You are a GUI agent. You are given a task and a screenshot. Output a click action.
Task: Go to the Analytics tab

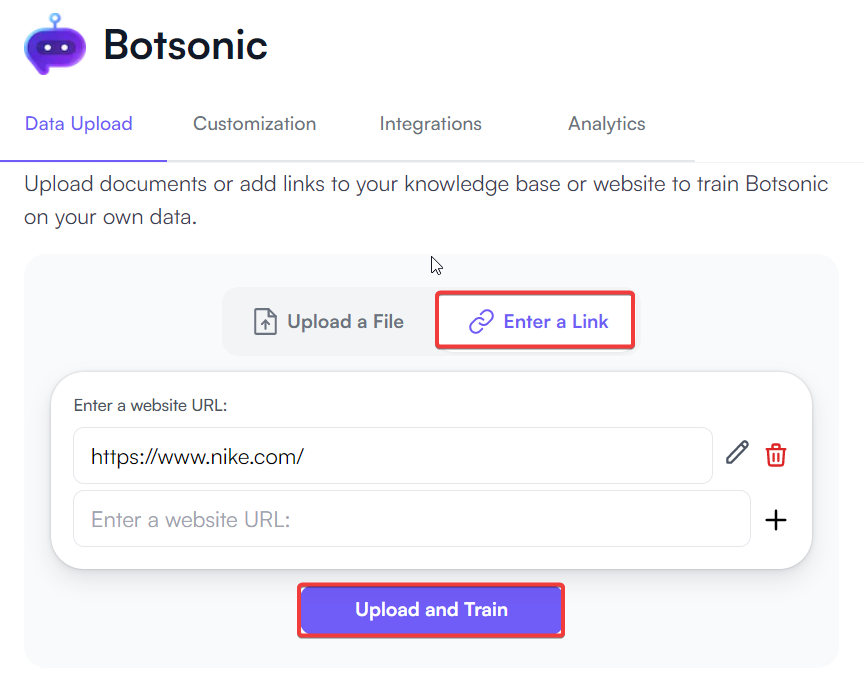pyautogui.click(x=606, y=124)
